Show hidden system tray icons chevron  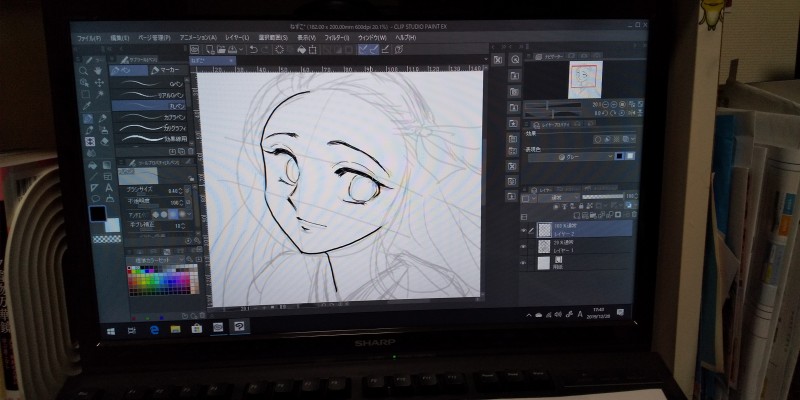point(529,315)
